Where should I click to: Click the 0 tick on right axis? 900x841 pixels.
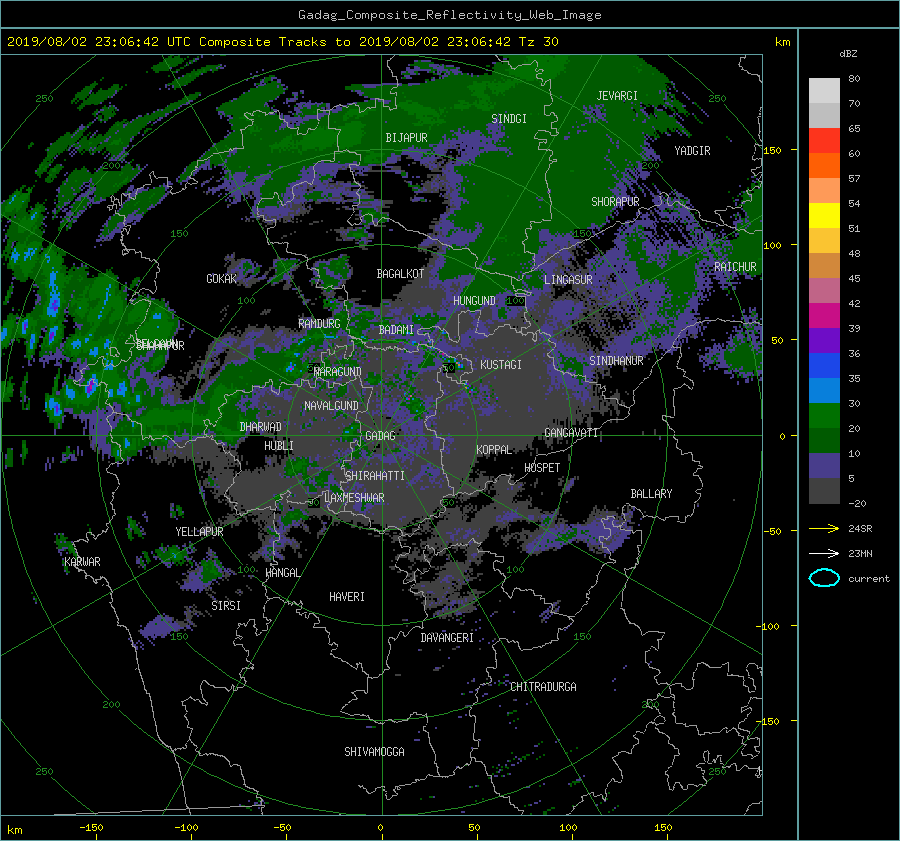(x=782, y=436)
